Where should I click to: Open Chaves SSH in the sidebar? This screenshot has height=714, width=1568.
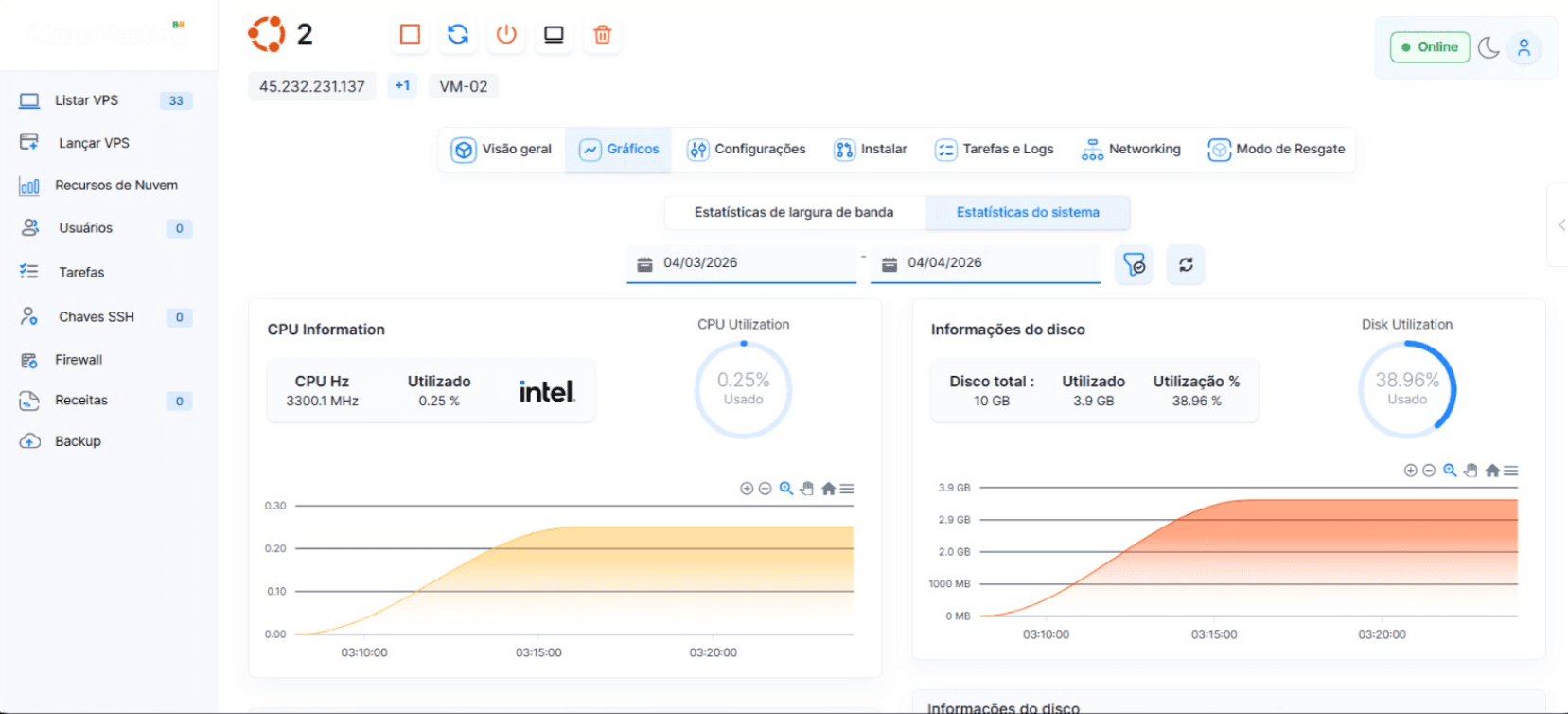106,317
